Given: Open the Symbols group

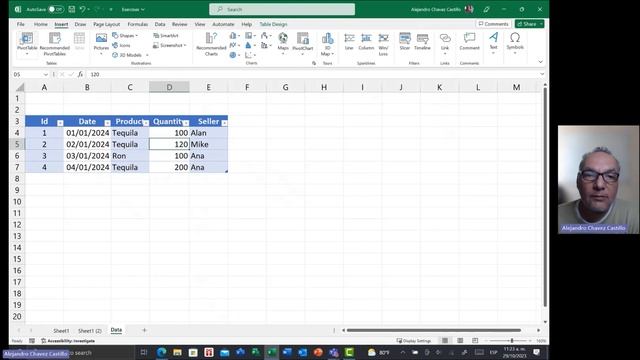Looking at the screenshot, I should [515, 42].
